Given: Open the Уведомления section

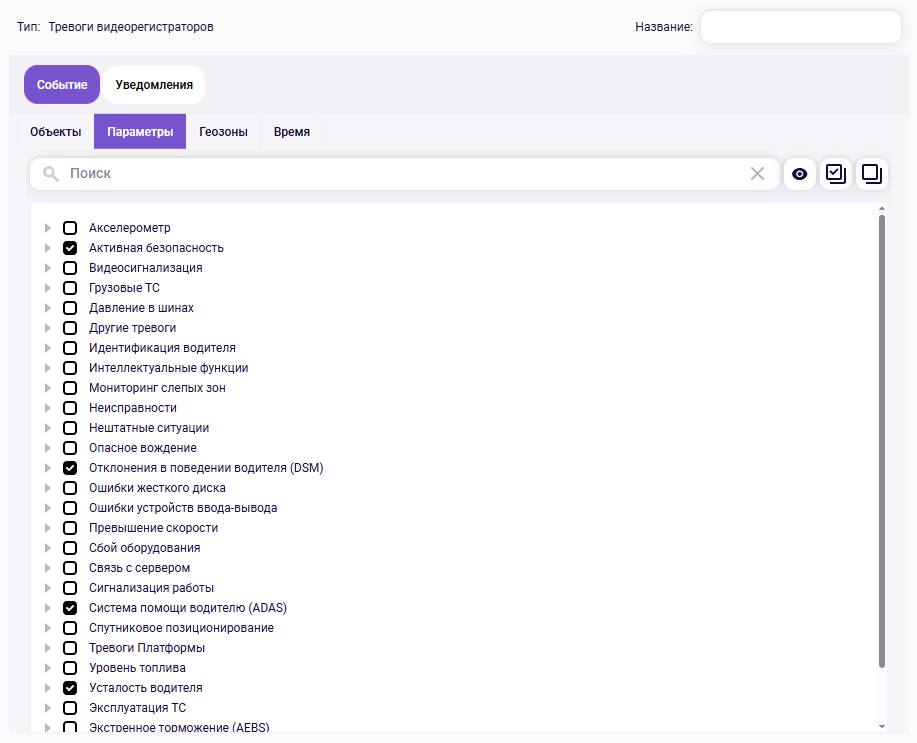Looking at the screenshot, I should point(154,85).
